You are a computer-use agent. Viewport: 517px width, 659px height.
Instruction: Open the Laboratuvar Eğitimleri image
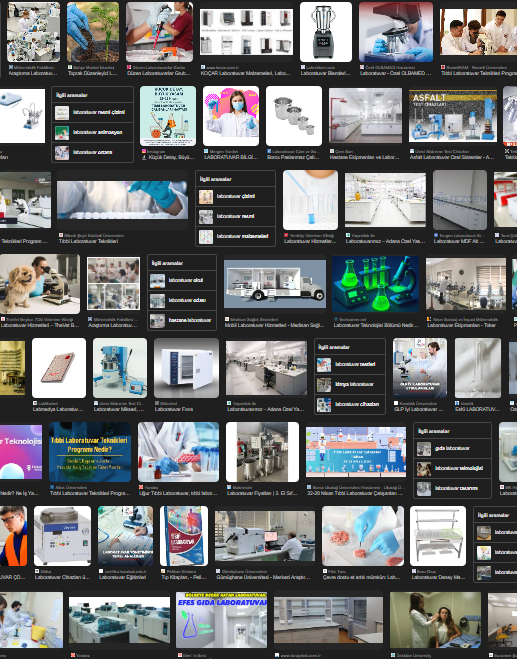125,536
